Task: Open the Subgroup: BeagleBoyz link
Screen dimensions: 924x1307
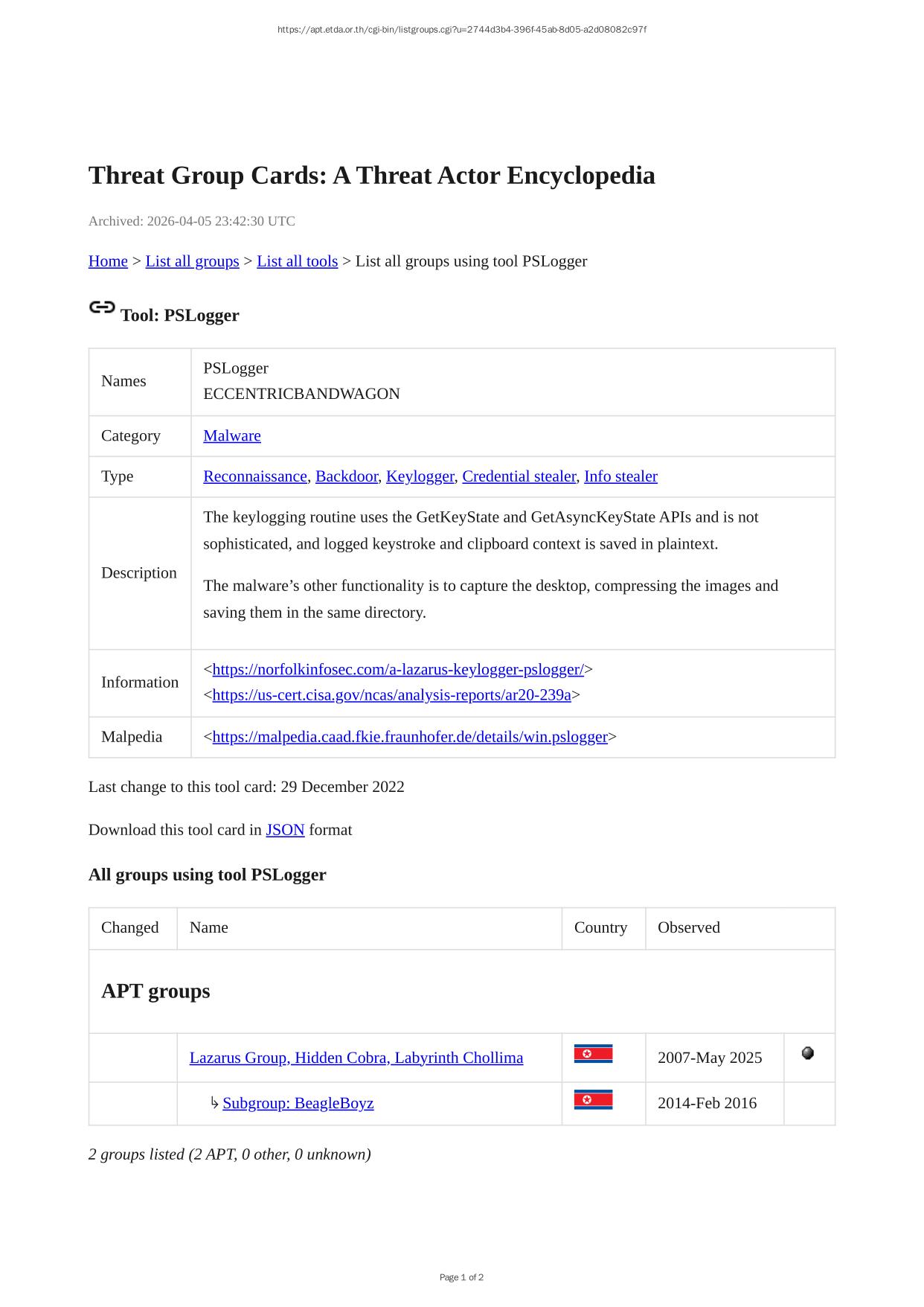Action: (x=298, y=1103)
